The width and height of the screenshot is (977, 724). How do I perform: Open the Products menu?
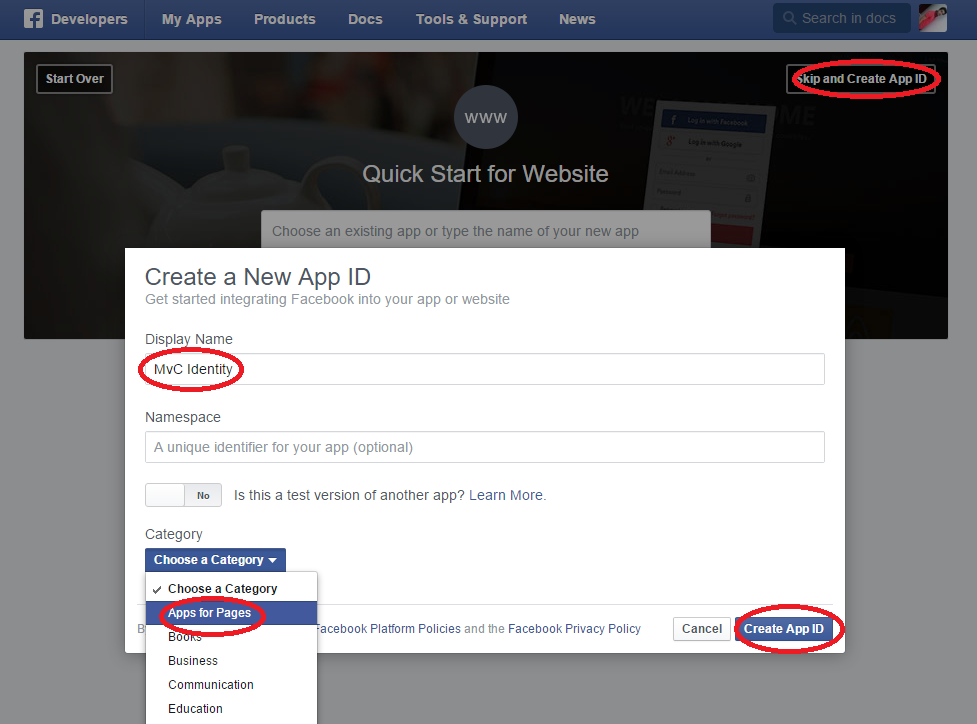click(284, 18)
